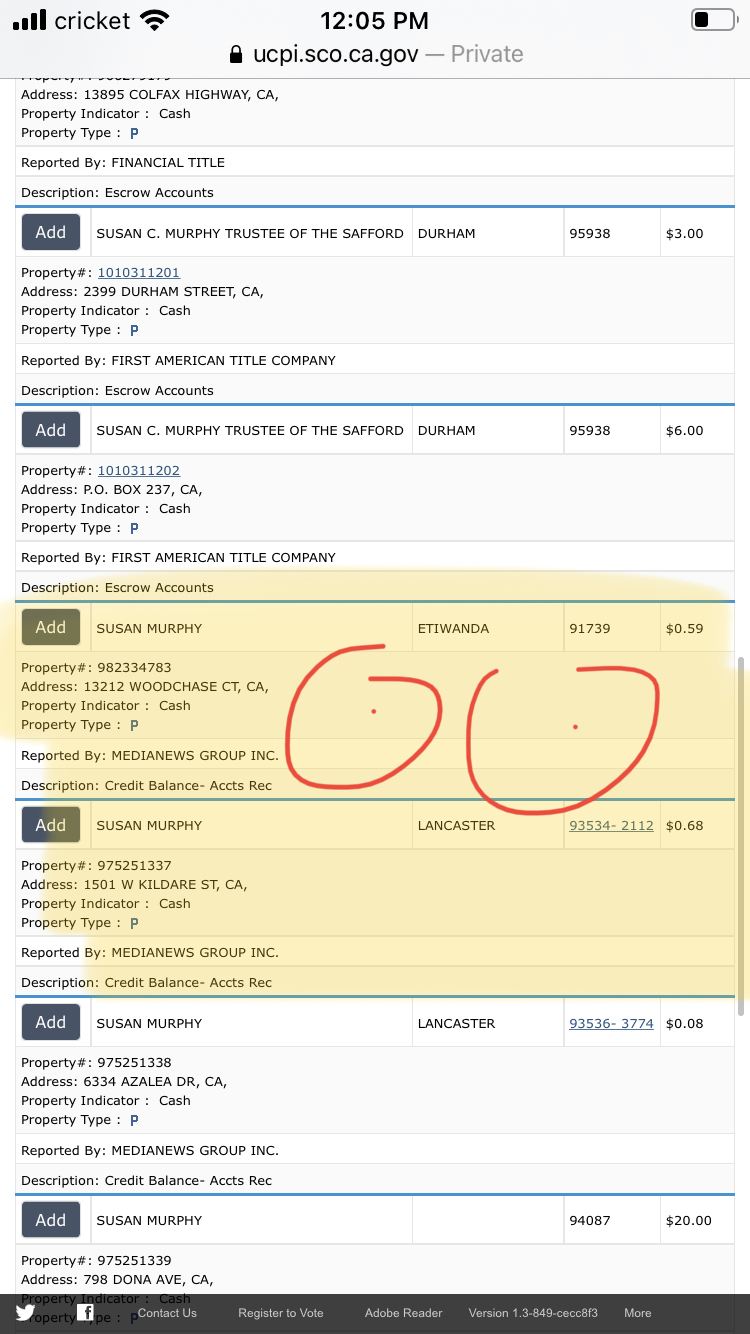This screenshot has width=750, height=1334.
Task: Add the $6.00 Safford trustee Durham property
Action: (51, 430)
